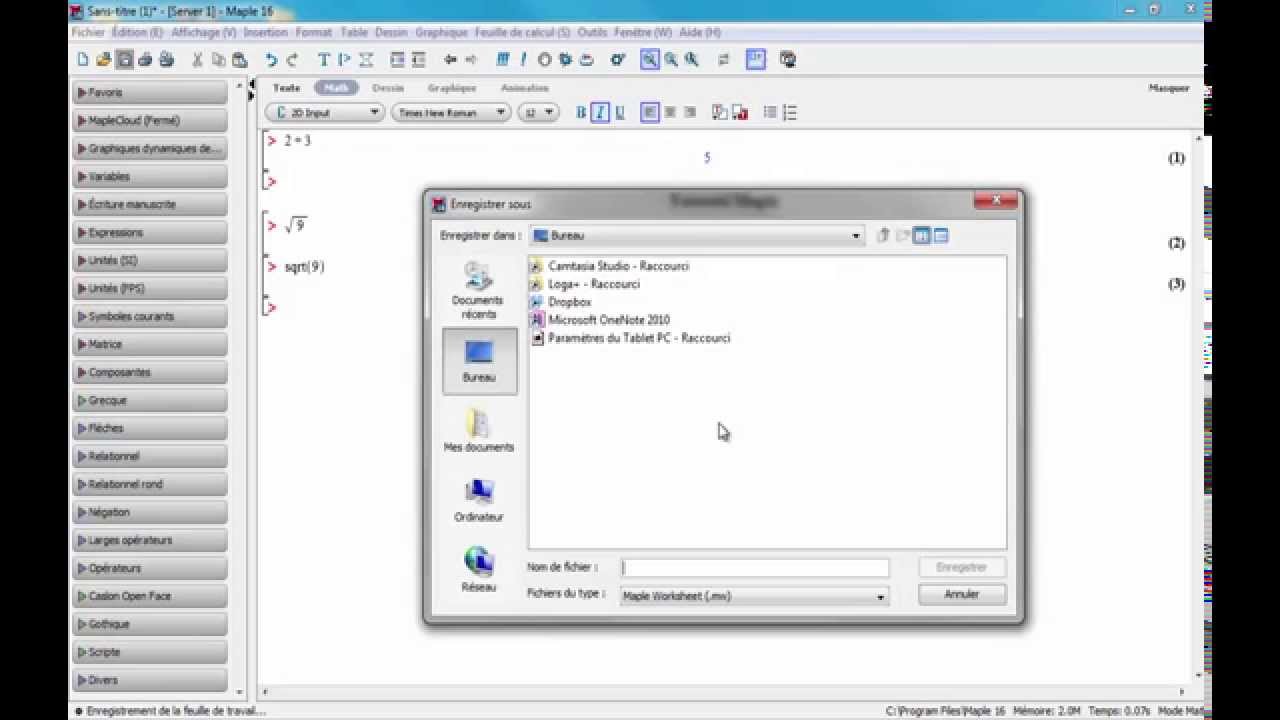The width and height of the screenshot is (1280, 720).
Task: Select the Dropbox item in file list
Action: (569, 302)
